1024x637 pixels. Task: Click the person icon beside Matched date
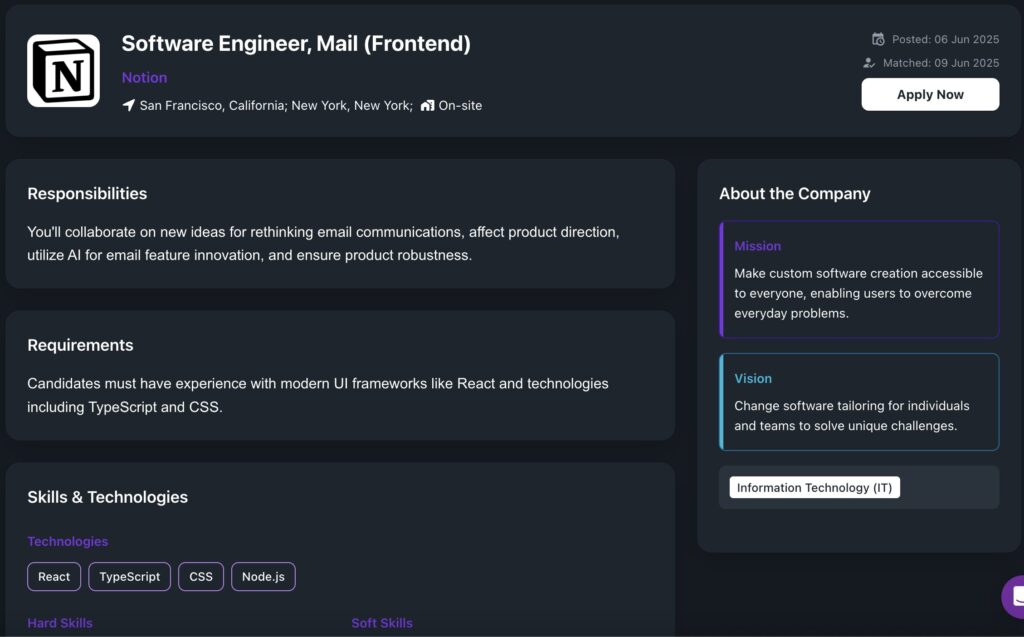coord(869,63)
